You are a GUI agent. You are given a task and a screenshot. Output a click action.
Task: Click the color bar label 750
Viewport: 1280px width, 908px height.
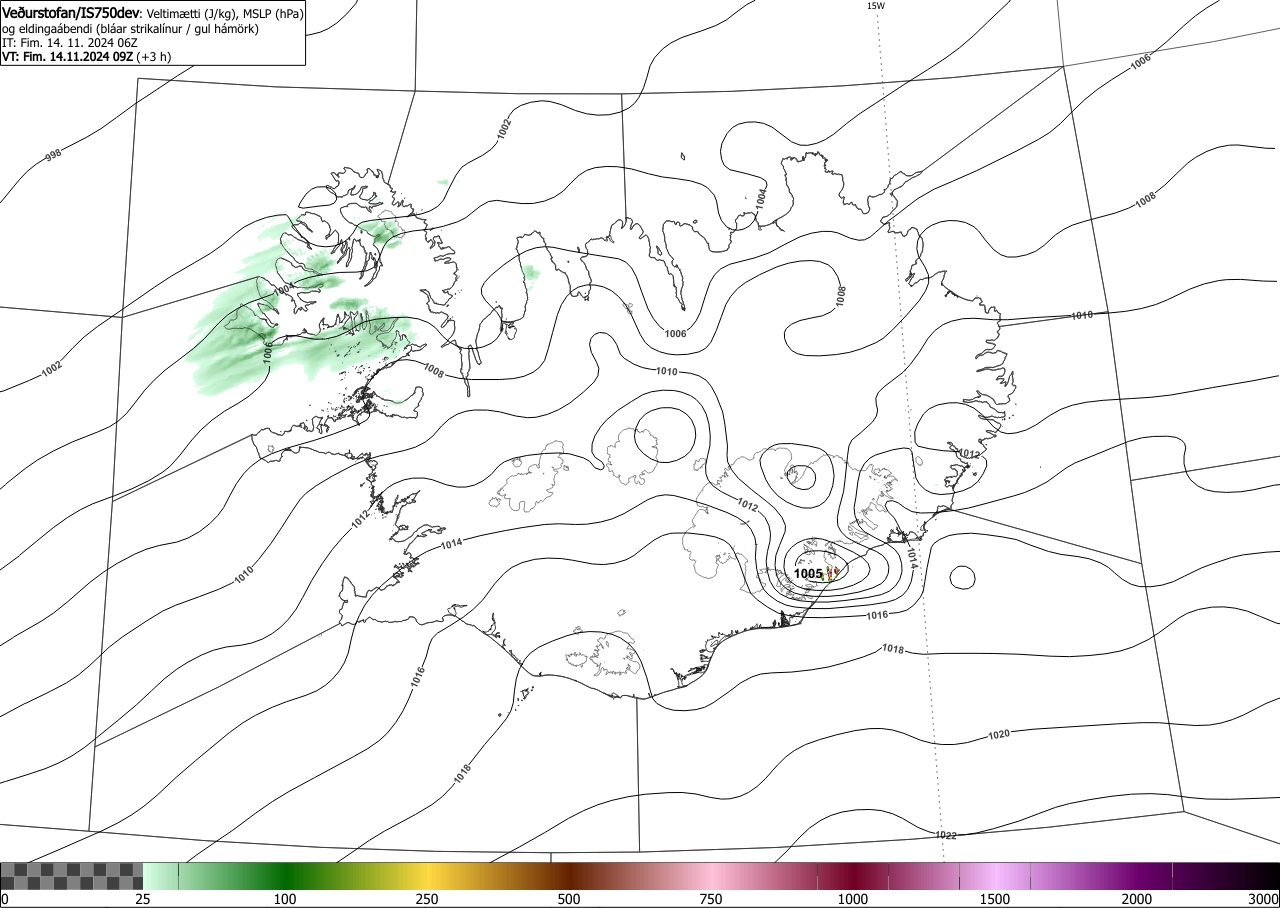click(711, 899)
